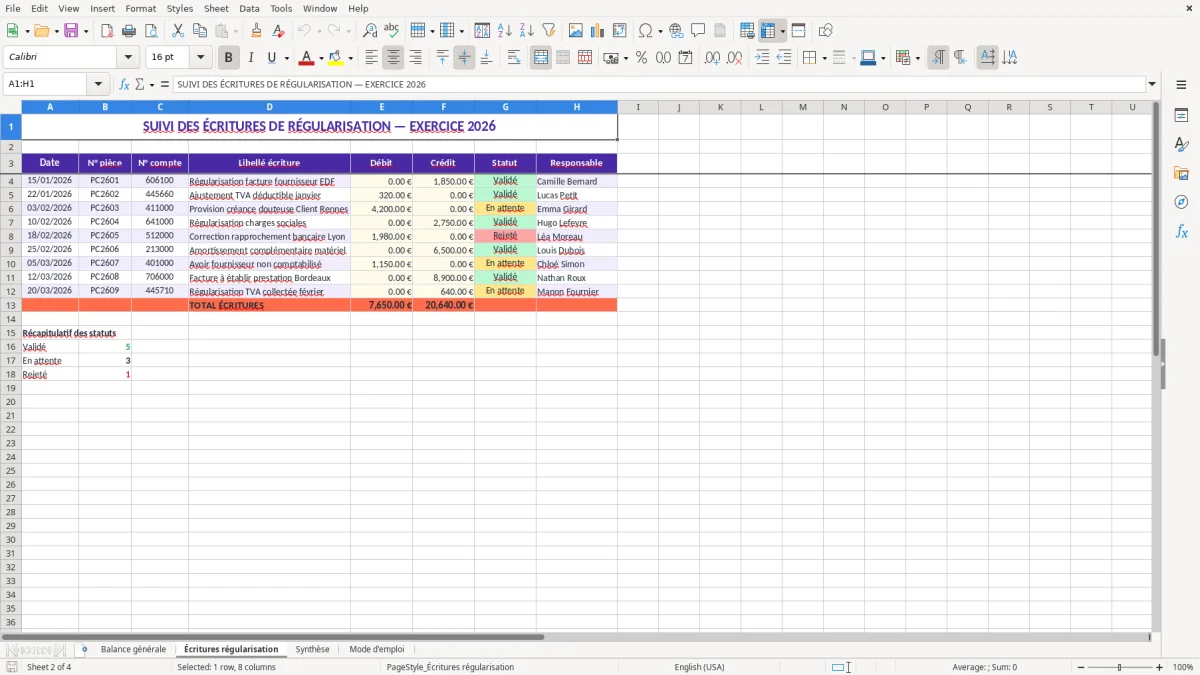Expand the Name Box dropdown
The image size is (1200, 675).
click(x=98, y=85)
